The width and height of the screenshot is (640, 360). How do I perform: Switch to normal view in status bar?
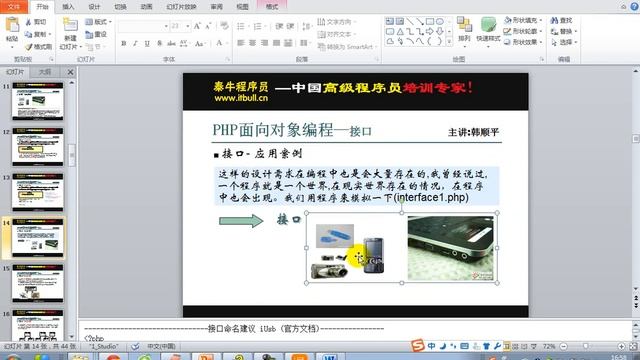pyautogui.click(x=506, y=346)
